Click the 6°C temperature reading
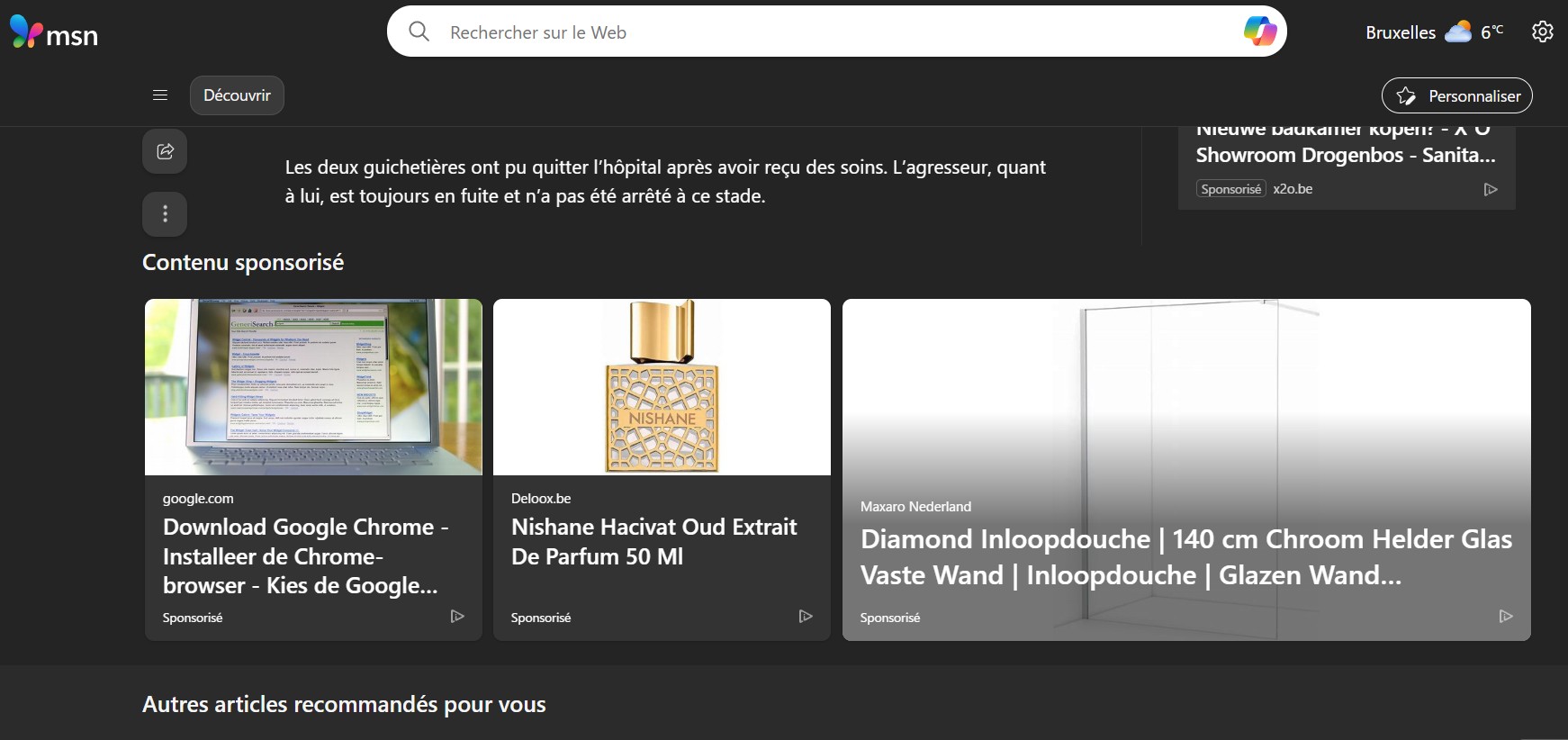The image size is (1568, 740). point(1491,32)
